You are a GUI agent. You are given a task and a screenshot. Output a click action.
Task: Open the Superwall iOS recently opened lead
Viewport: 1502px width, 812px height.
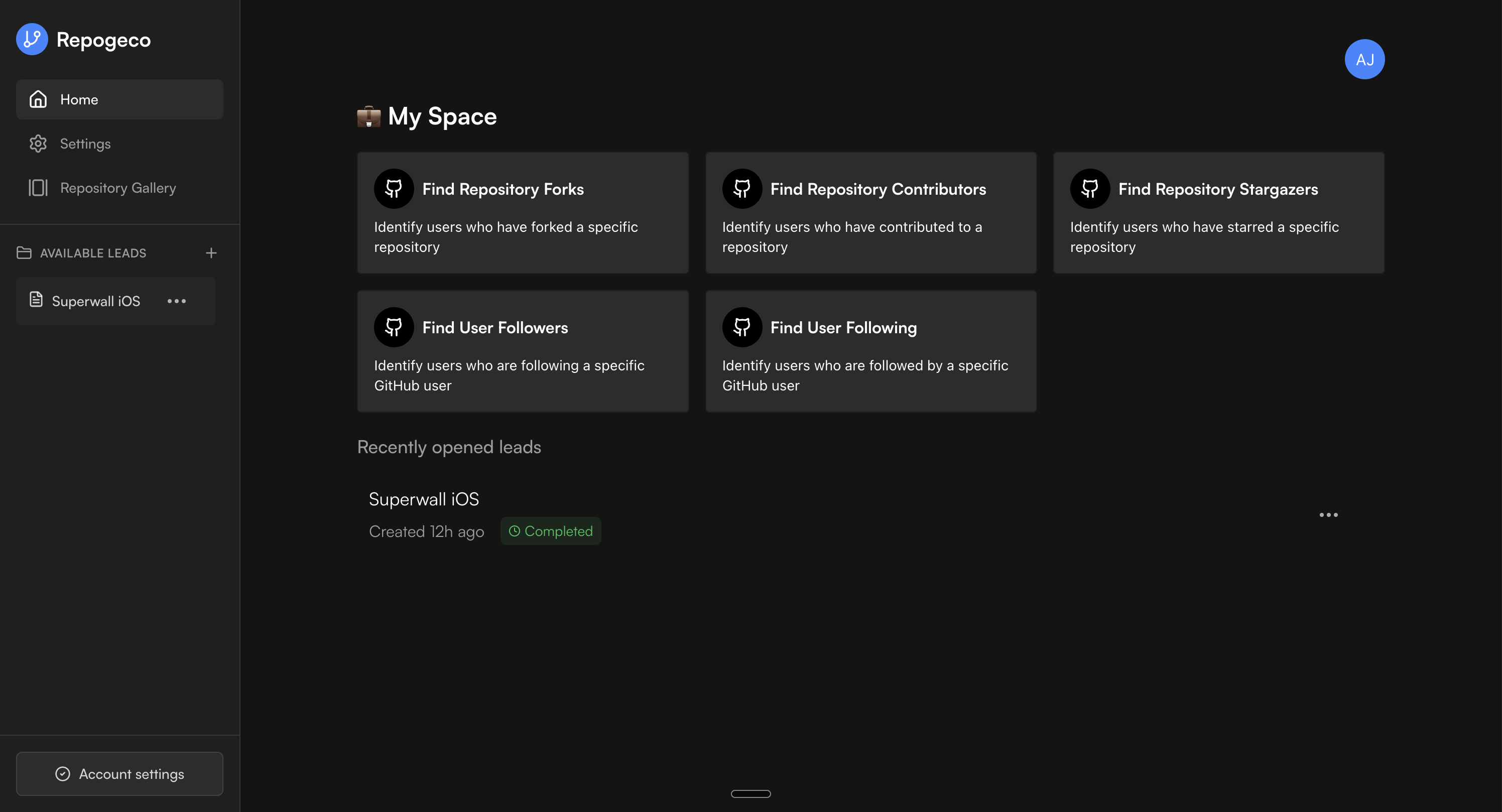pos(424,498)
